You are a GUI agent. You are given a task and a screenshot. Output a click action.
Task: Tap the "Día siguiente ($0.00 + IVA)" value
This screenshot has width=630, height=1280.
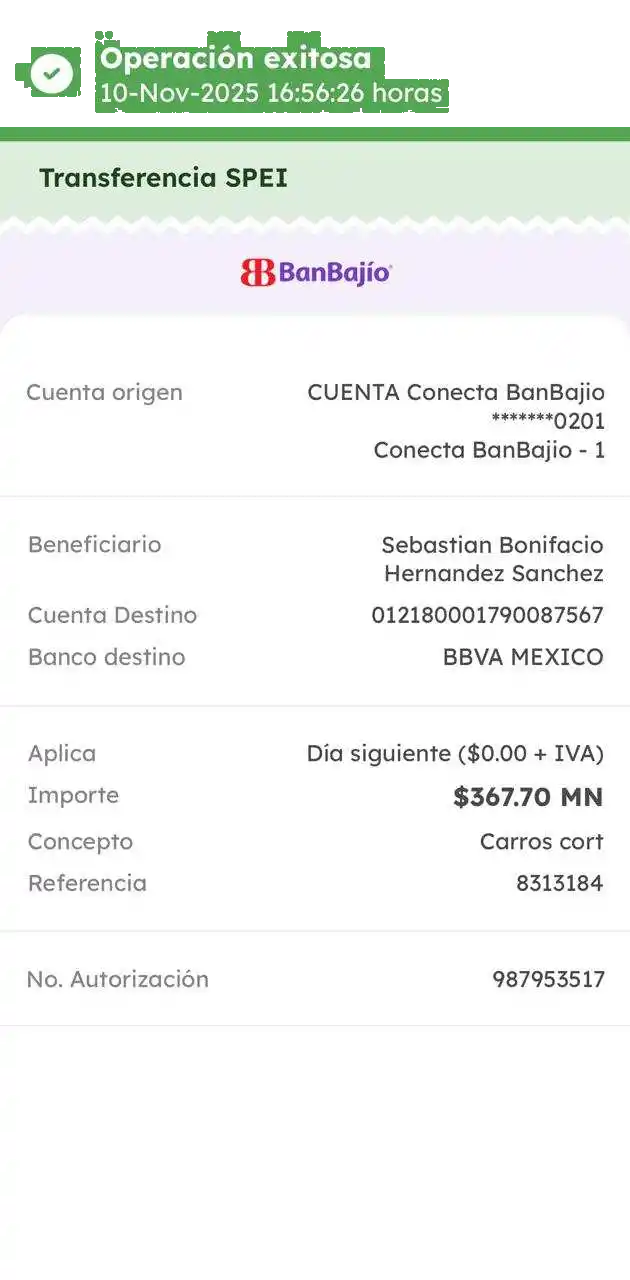[454, 754]
